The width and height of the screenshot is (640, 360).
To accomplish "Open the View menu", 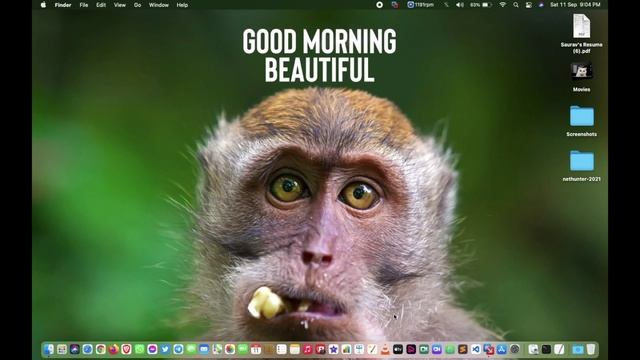I will pos(120,5).
